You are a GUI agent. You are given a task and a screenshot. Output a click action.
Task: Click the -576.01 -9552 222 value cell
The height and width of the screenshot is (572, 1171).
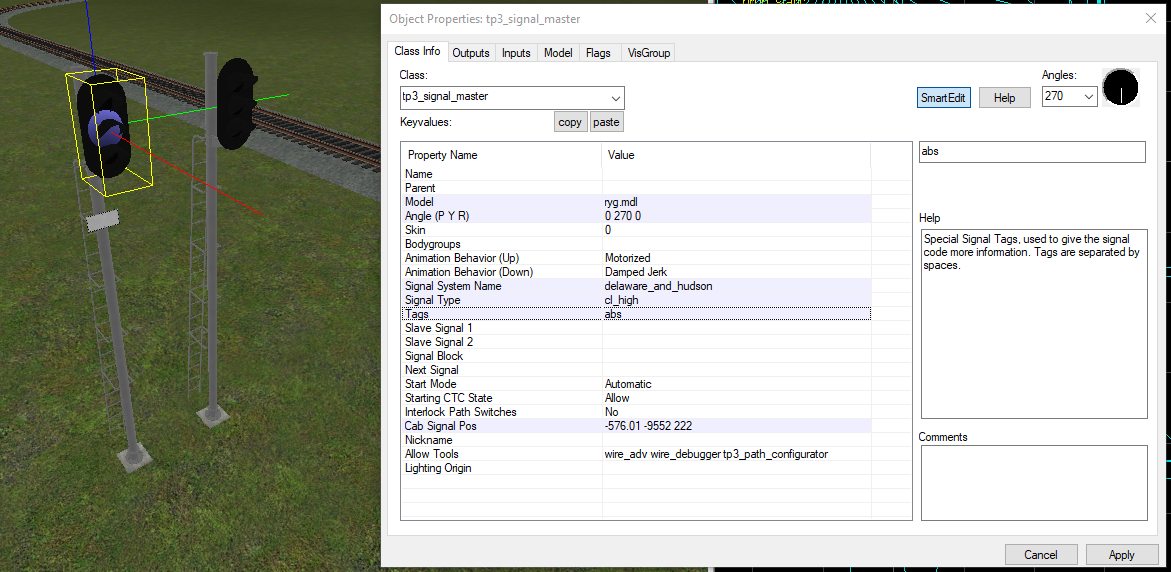[736, 426]
